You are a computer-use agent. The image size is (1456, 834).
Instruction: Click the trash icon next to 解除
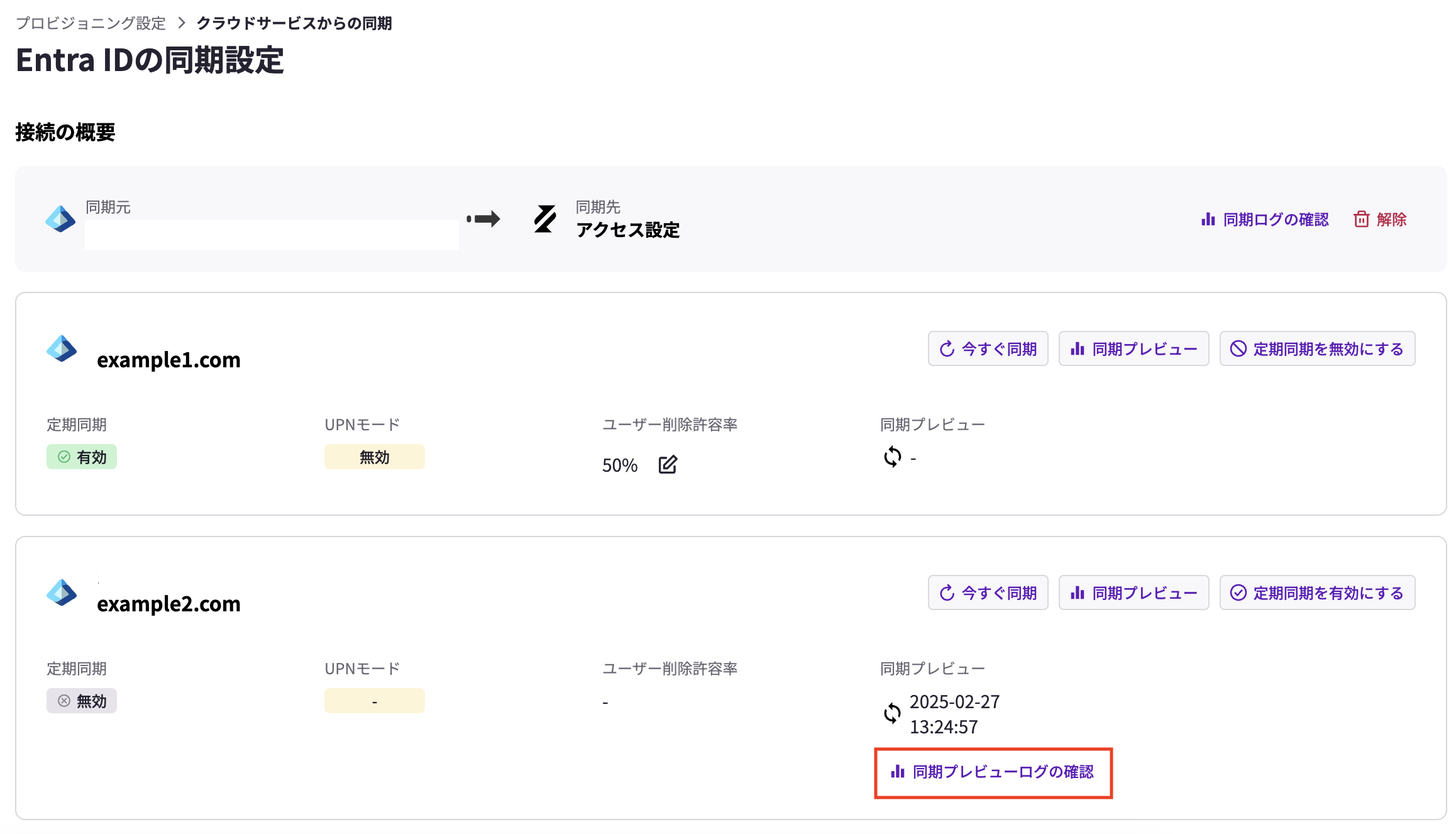(1362, 219)
